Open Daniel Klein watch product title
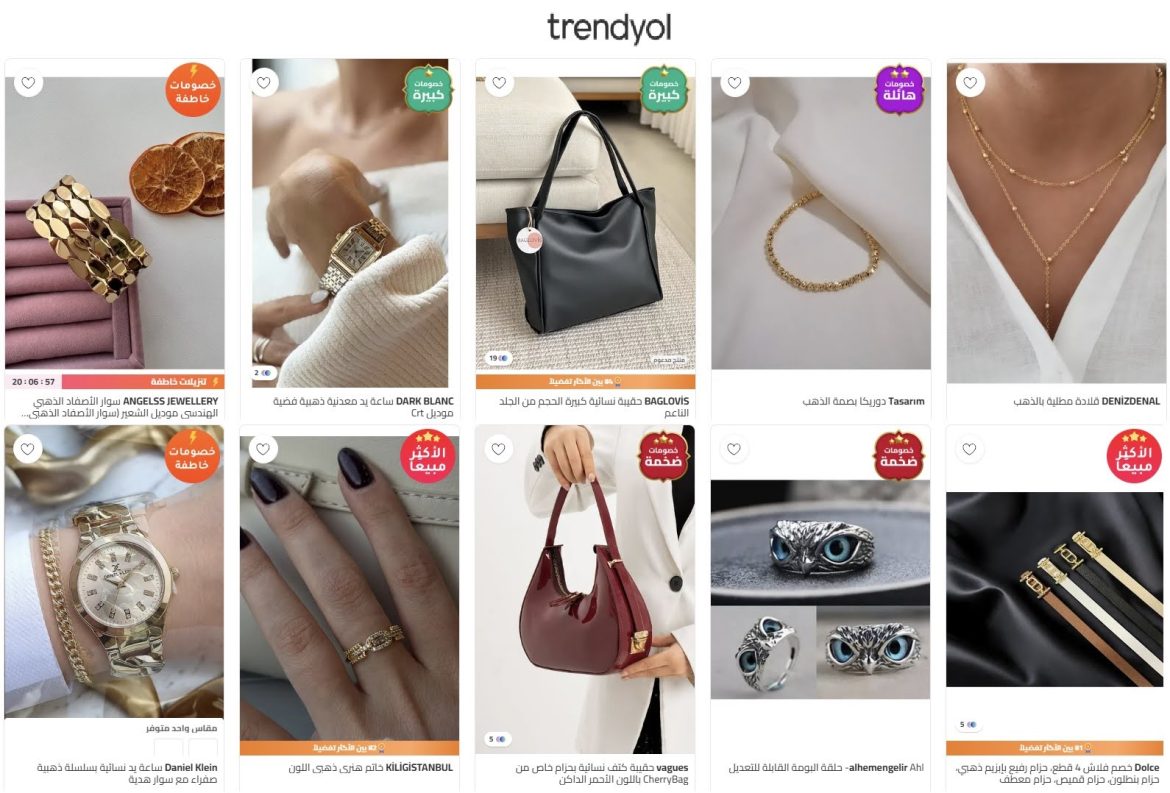Image resolution: width=1170 pixels, height=793 pixels. pyautogui.click(x=127, y=774)
